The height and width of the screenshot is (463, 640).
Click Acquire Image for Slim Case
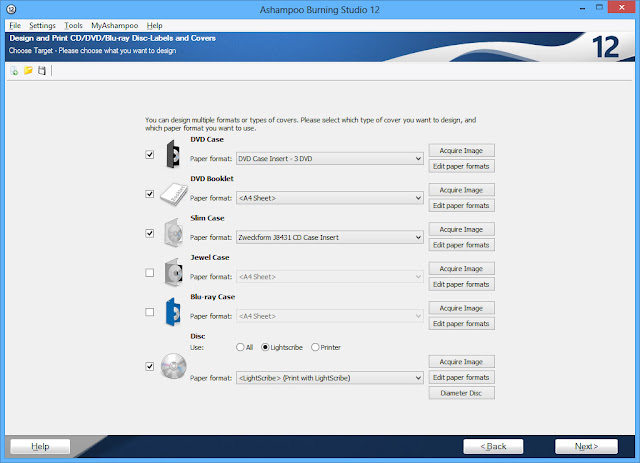click(461, 229)
